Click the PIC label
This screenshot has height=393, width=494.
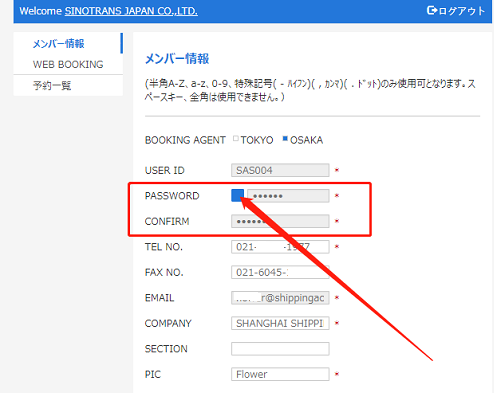point(153,374)
